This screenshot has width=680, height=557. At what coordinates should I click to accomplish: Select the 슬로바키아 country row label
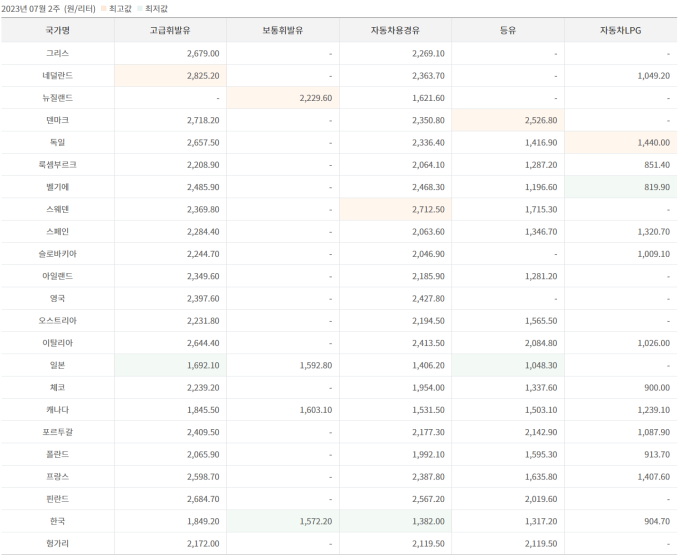pos(57,254)
